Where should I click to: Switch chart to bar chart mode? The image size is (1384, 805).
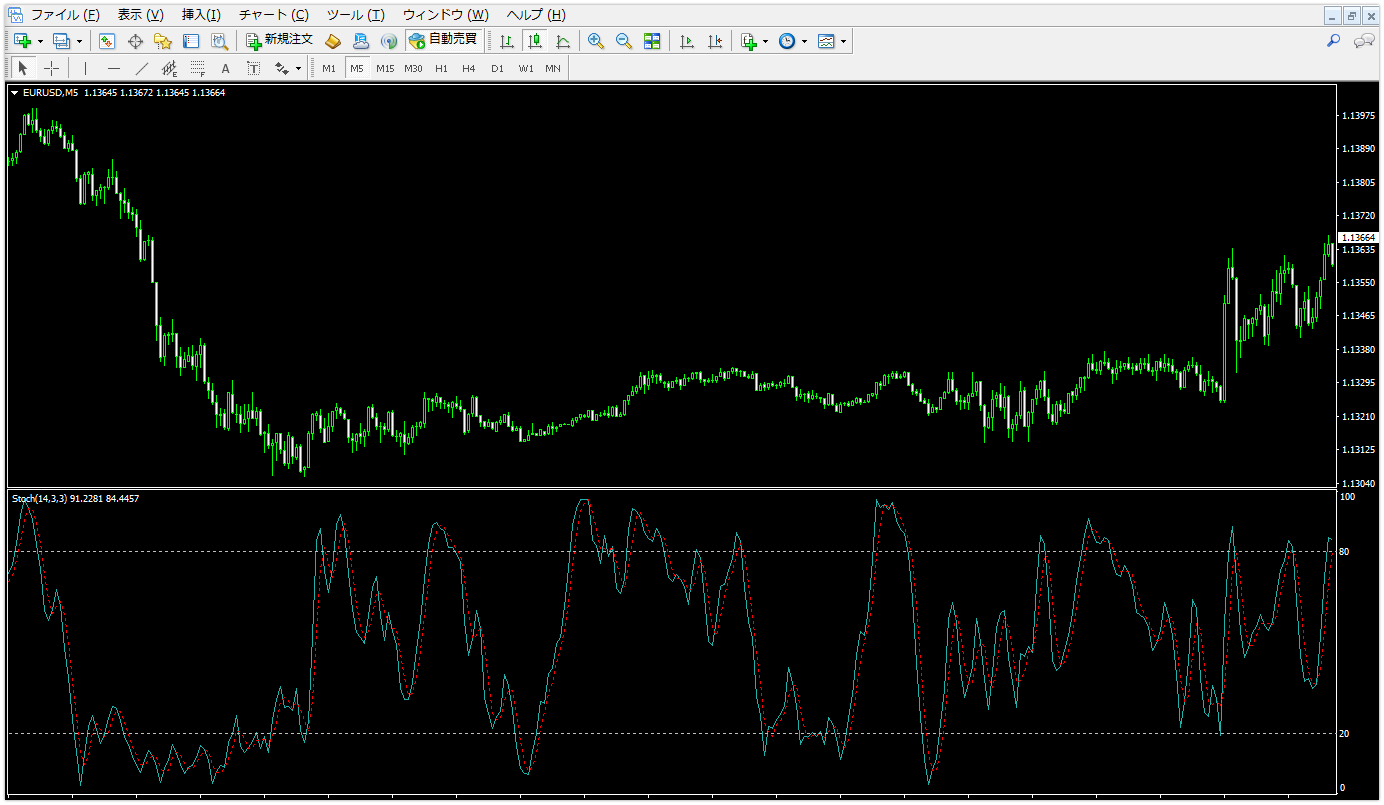coord(507,41)
